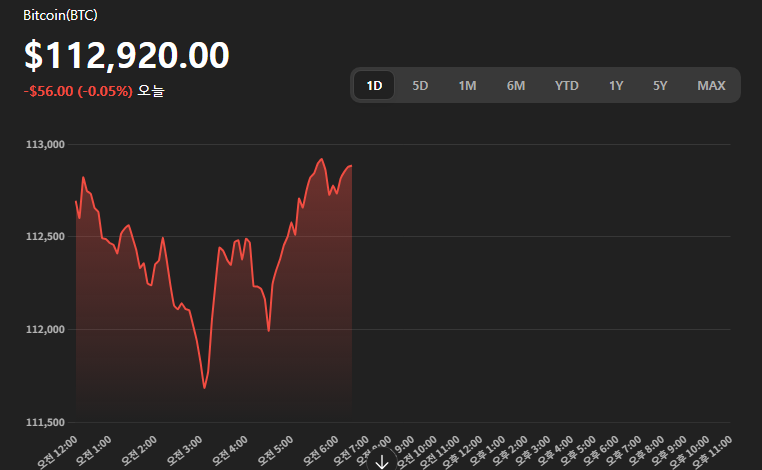Choose the 1M chart range
The width and height of the screenshot is (762, 470).
pyautogui.click(x=467, y=85)
